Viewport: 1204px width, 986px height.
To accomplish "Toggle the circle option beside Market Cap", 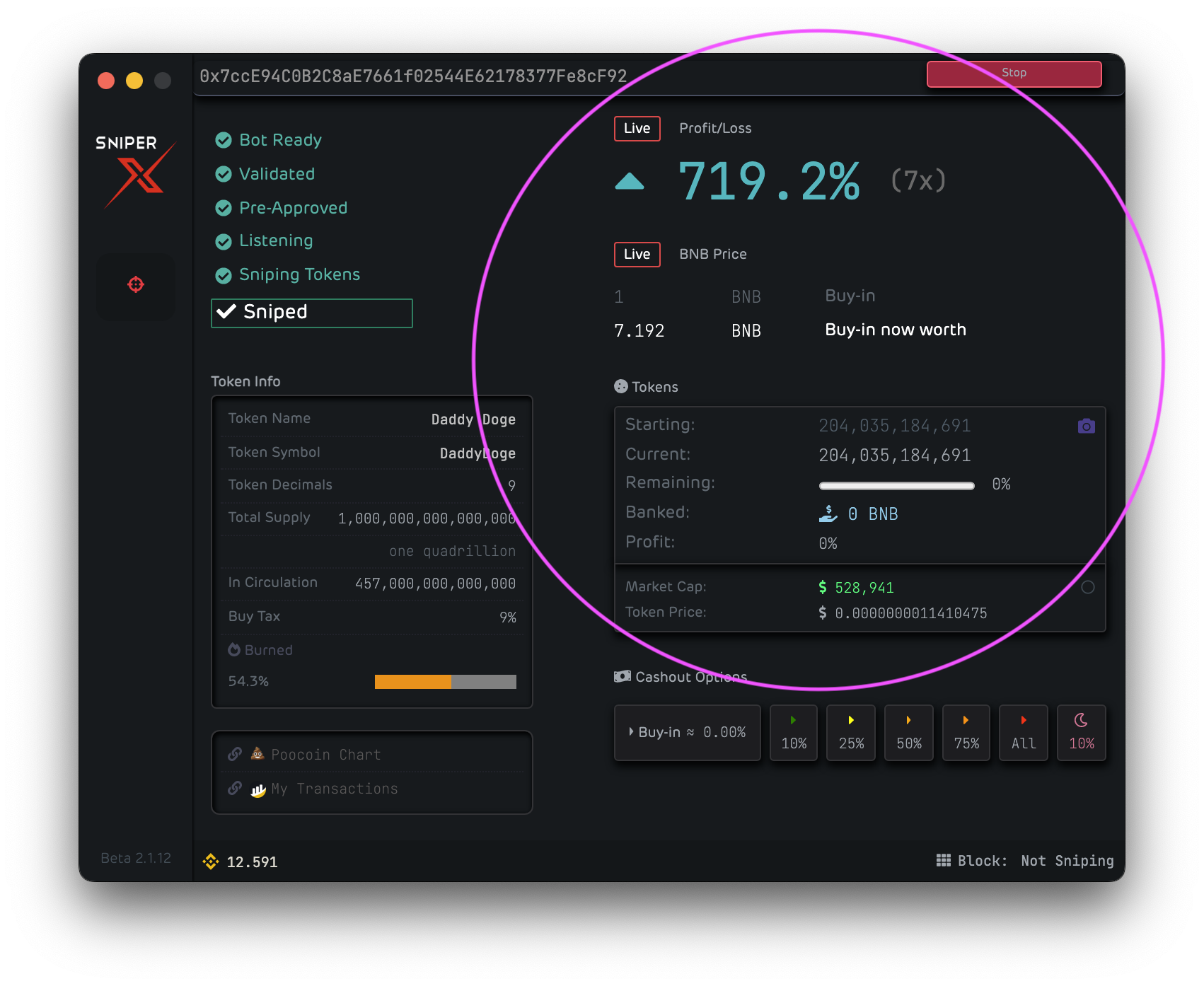I will tap(1087, 586).
